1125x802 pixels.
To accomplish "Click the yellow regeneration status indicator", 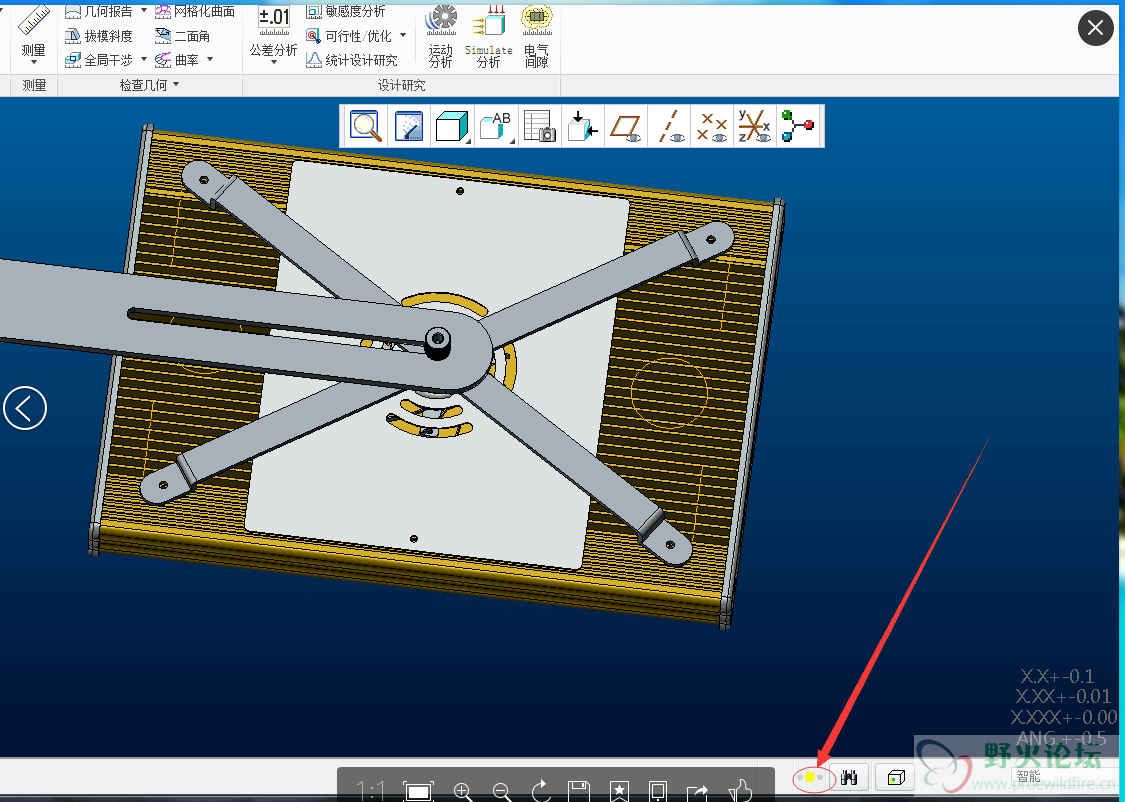I will pyautogui.click(x=810, y=778).
